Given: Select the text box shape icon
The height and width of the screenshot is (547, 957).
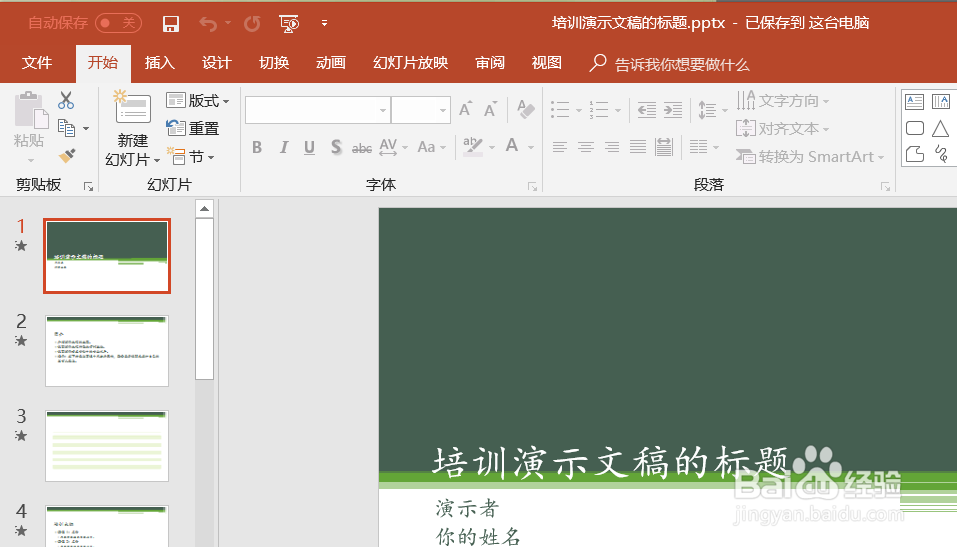Looking at the screenshot, I should pos(914,101).
